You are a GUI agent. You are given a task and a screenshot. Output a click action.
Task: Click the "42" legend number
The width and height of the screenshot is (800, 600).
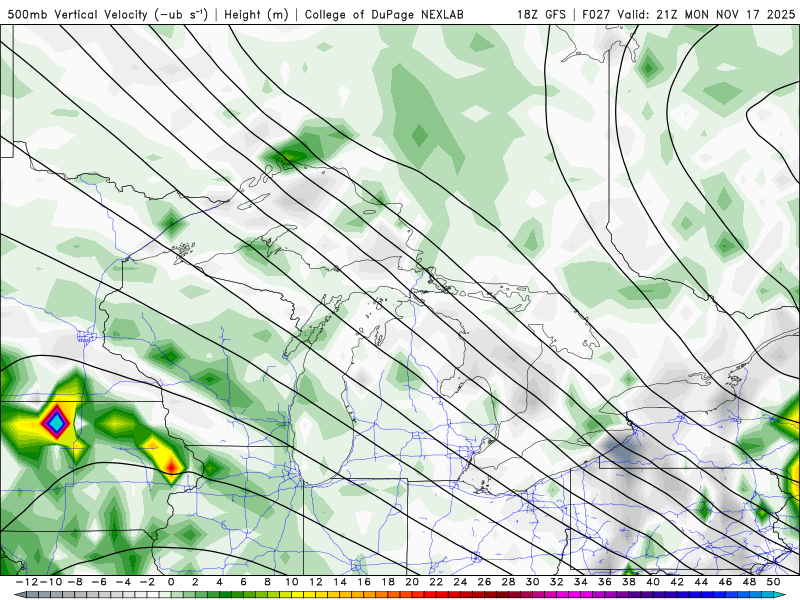pos(677,582)
